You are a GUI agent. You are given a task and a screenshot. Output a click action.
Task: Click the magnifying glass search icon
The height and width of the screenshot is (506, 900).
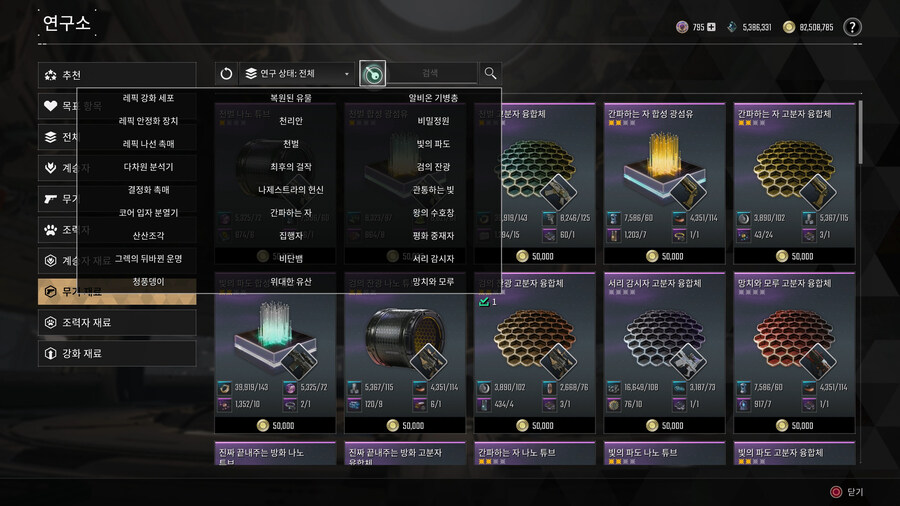pos(490,73)
